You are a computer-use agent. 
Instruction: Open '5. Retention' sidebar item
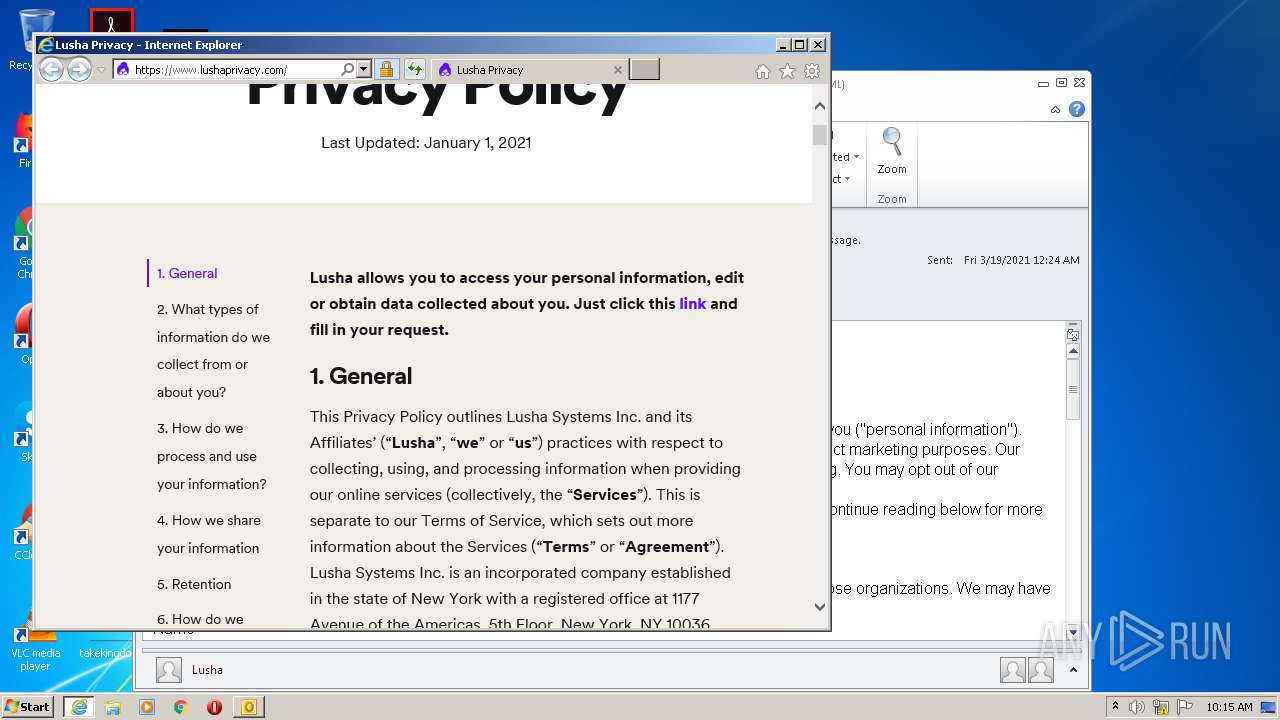coord(194,584)
